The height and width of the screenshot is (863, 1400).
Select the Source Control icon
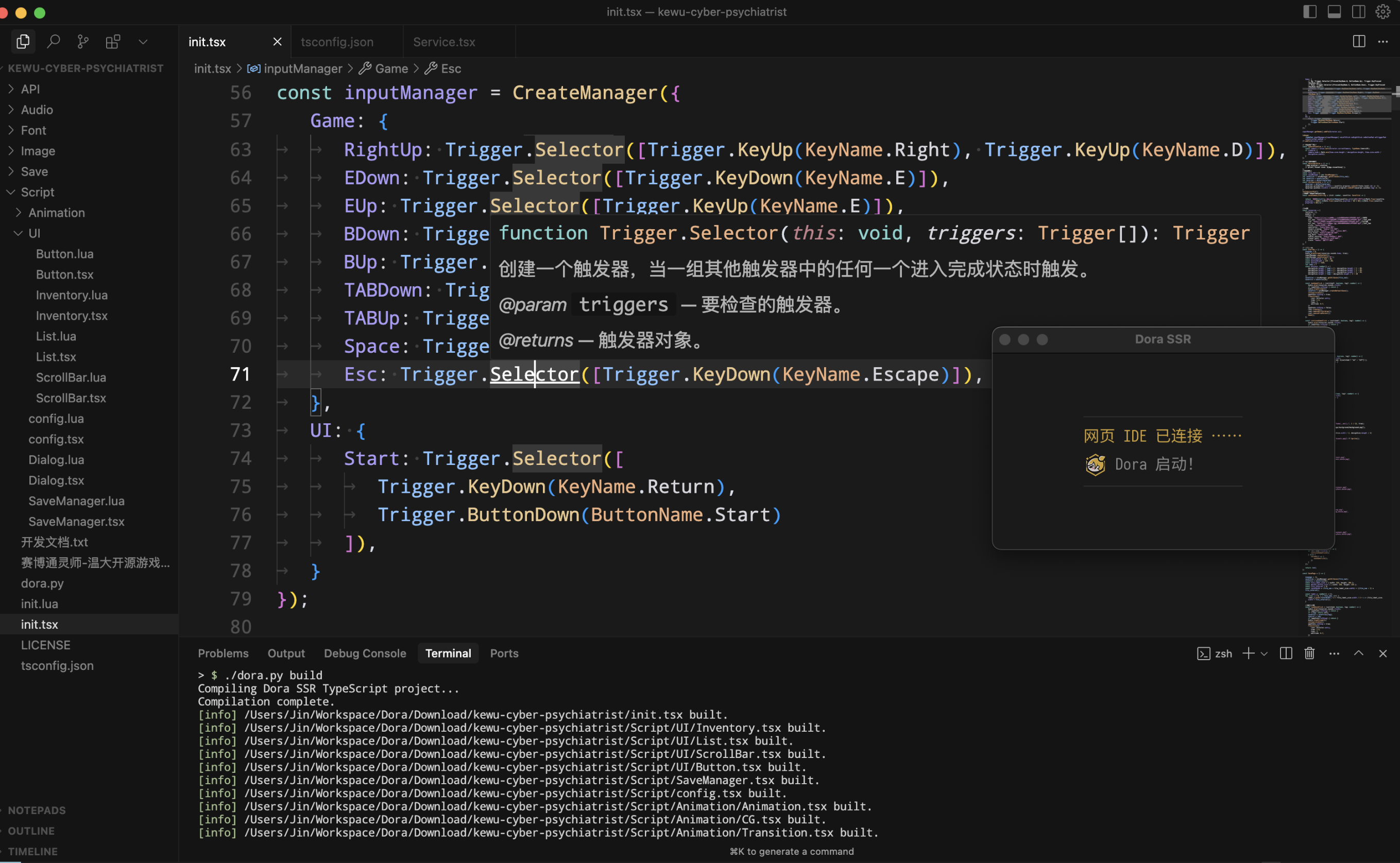(x=83, y=41)
